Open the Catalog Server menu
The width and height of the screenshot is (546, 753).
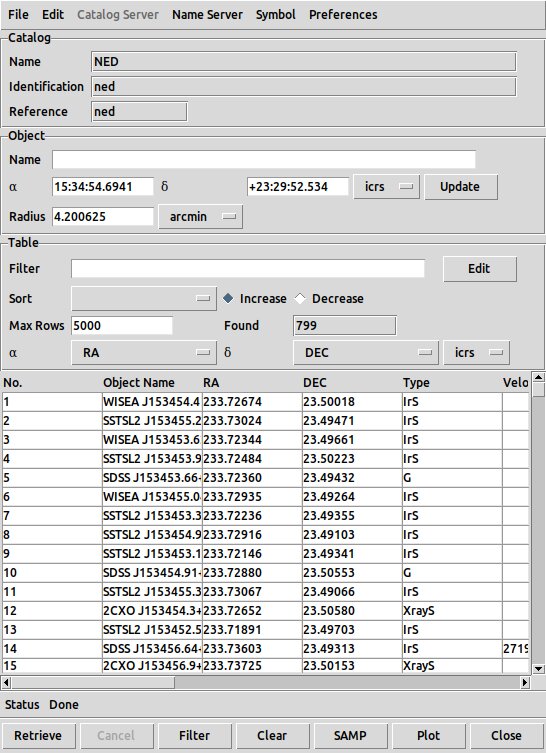click(x=118, y=14)
